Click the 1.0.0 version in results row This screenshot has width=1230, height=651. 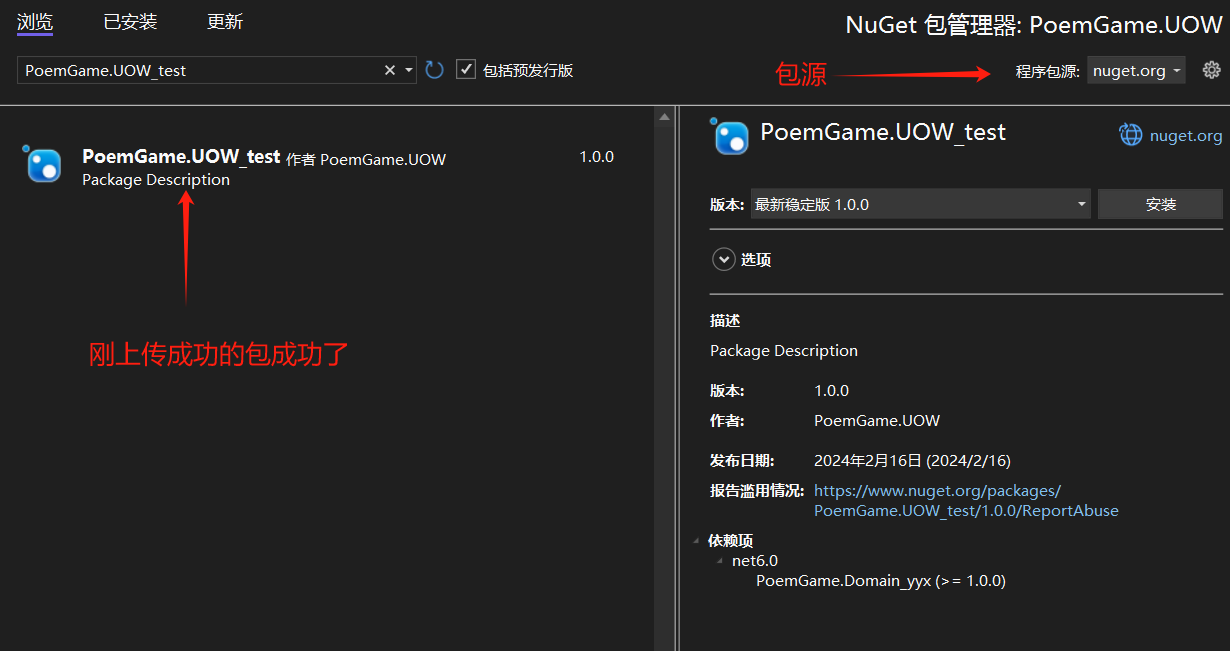click(597, 157)
